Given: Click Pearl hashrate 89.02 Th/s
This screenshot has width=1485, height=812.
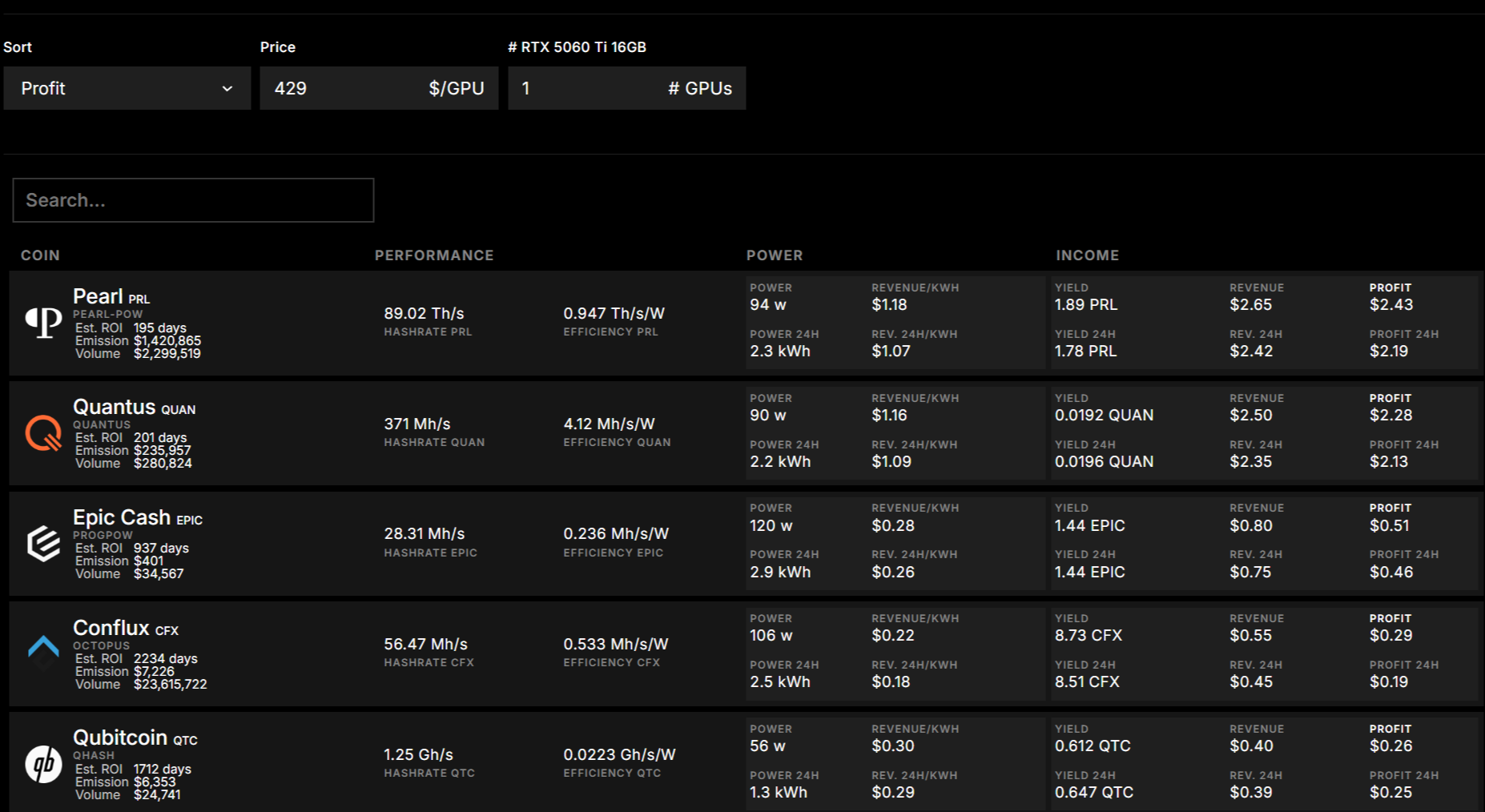Looking at the screenshot, I should [424, 313].
